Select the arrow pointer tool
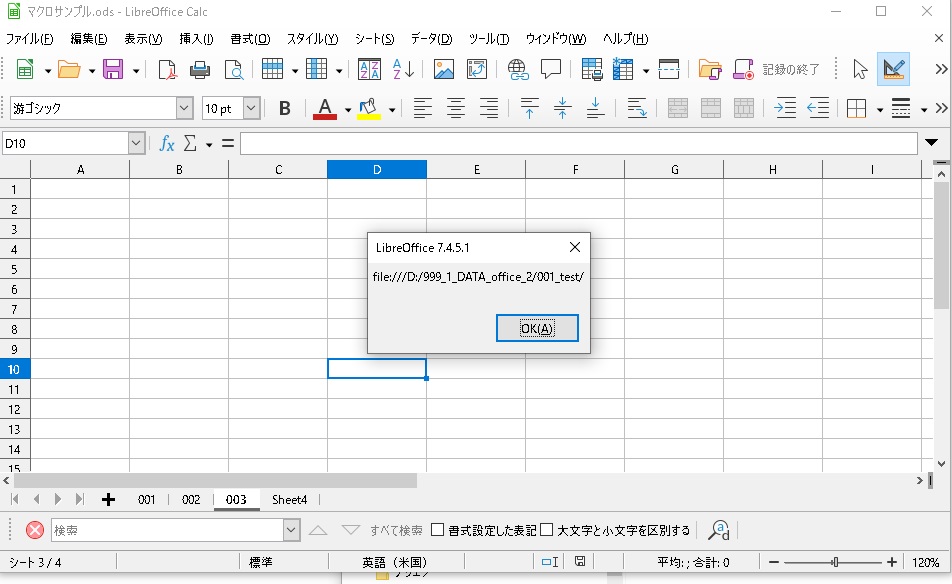 [x=860, y=69]
